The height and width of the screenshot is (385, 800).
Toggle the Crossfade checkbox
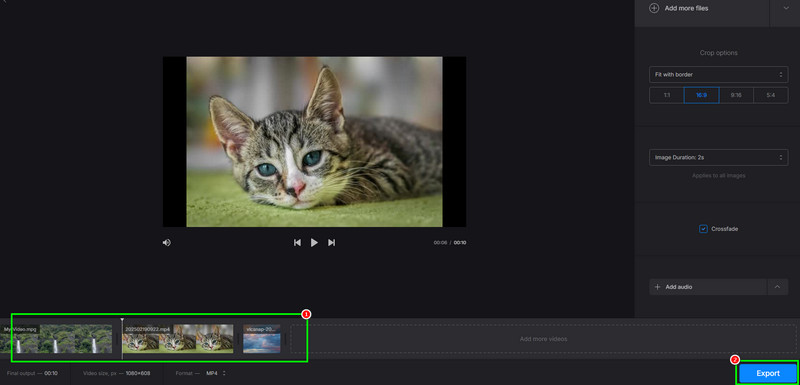[x=703, y=229]
